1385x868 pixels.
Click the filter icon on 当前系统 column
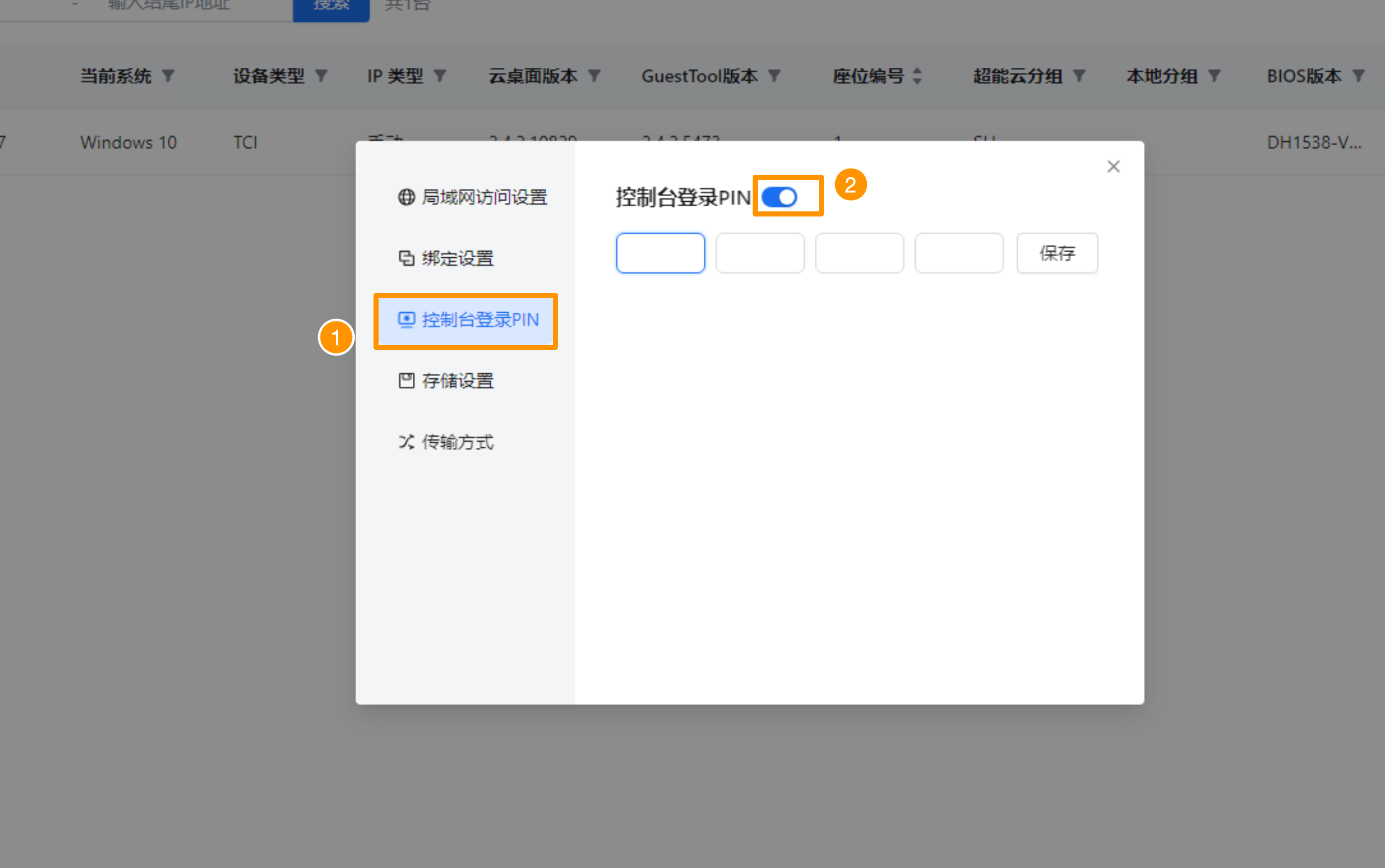pyautogui.click(x=168, y=76)
